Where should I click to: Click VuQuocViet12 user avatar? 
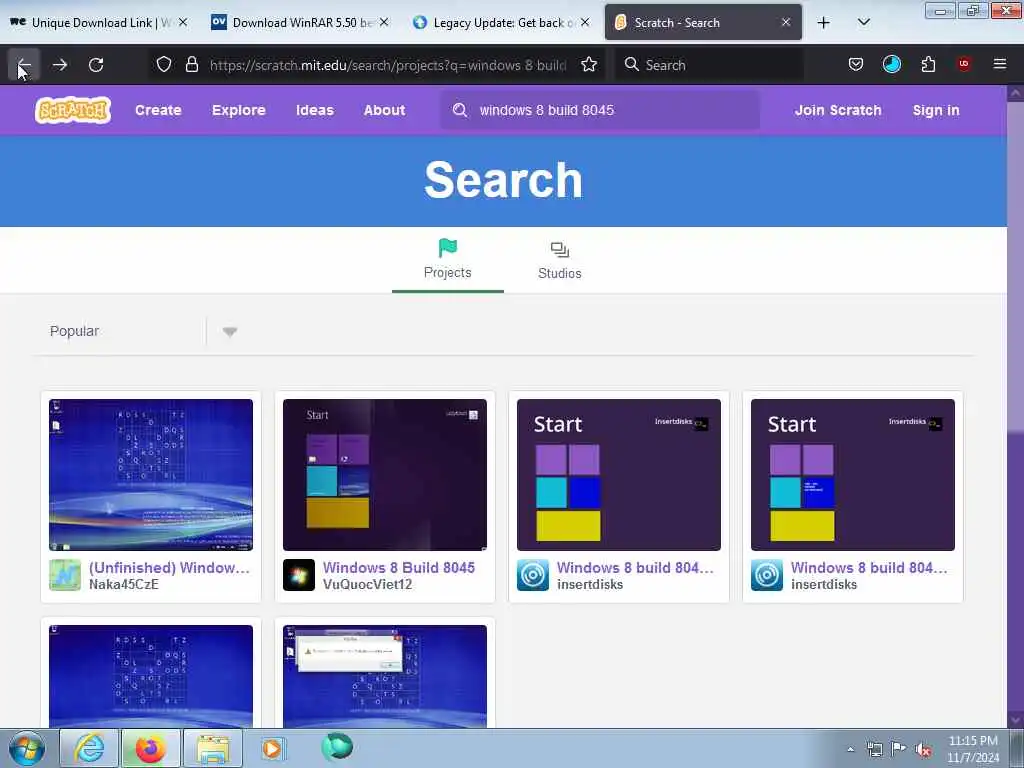pyautogui.click(x=298, y=575)
